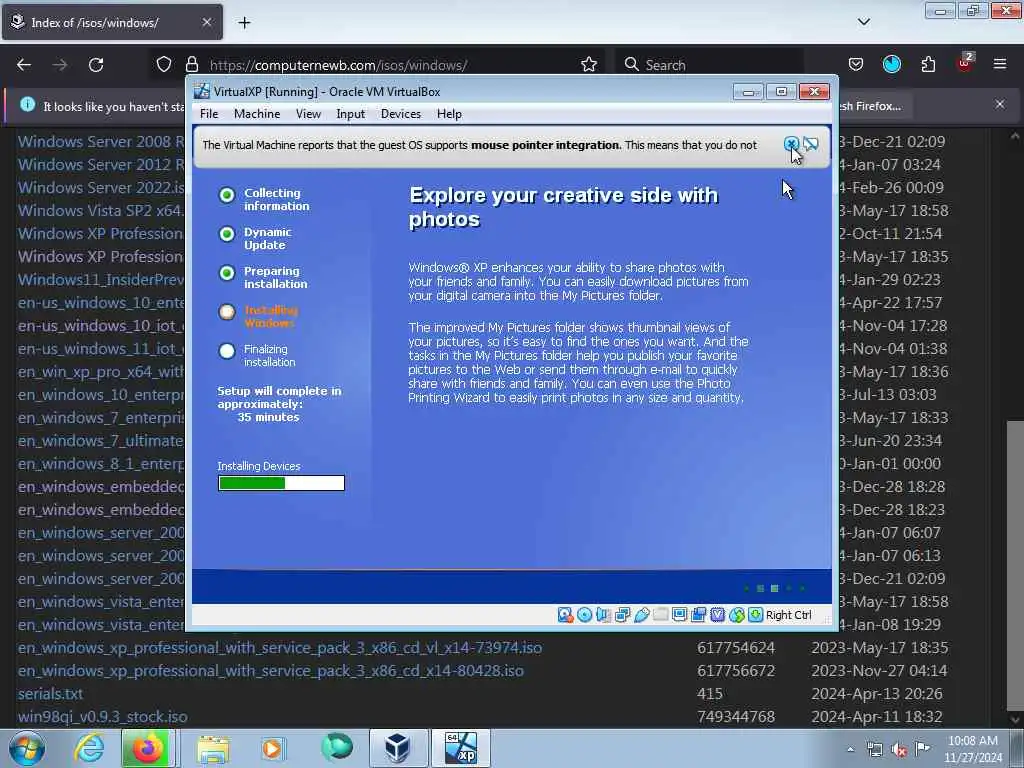Open the Help menu in VirtualBox
This screenshot has width=1024, height=768.
[x=449, y=114]
